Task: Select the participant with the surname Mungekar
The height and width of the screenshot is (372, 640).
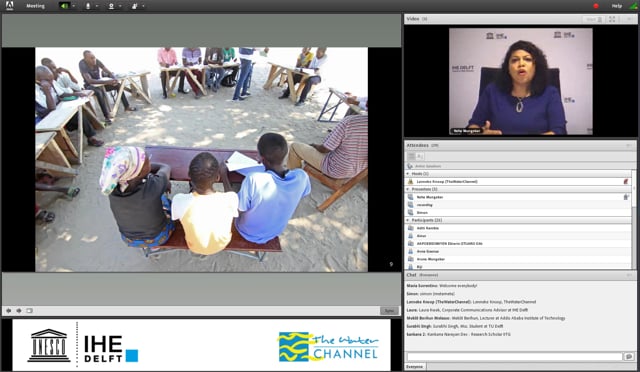Action: pos(518,259)
